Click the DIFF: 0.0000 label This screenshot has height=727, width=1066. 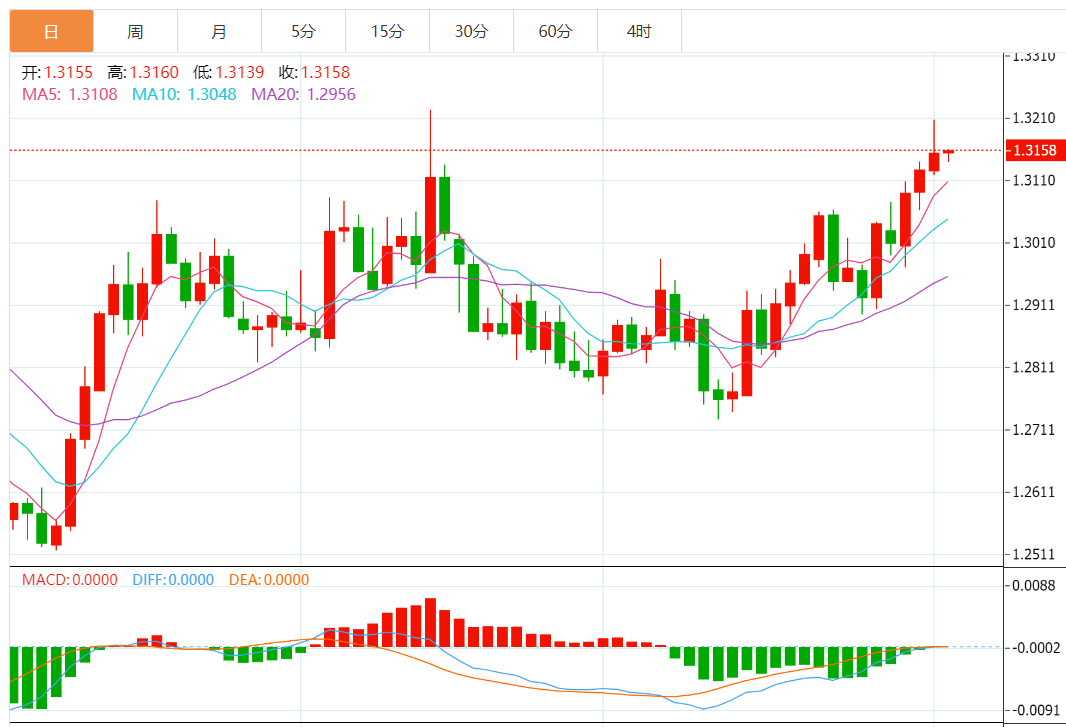173,579
